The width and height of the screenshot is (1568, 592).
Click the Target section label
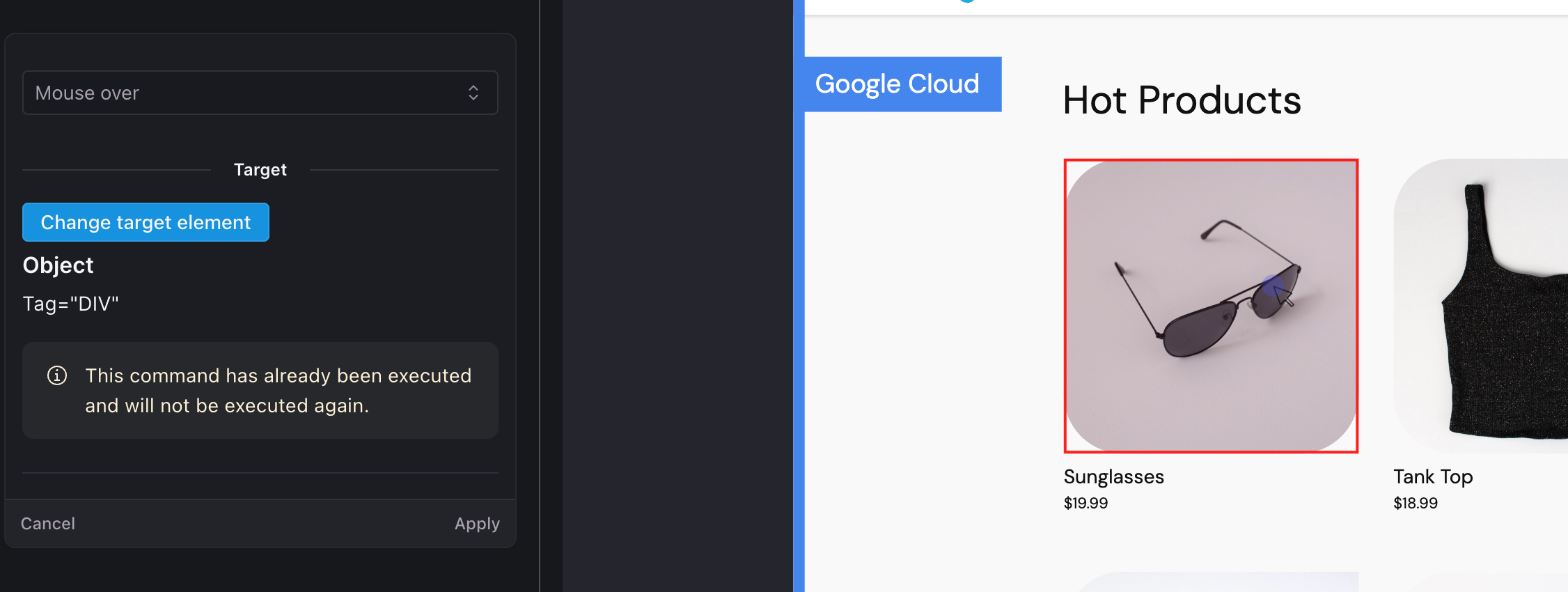[260, 170]
